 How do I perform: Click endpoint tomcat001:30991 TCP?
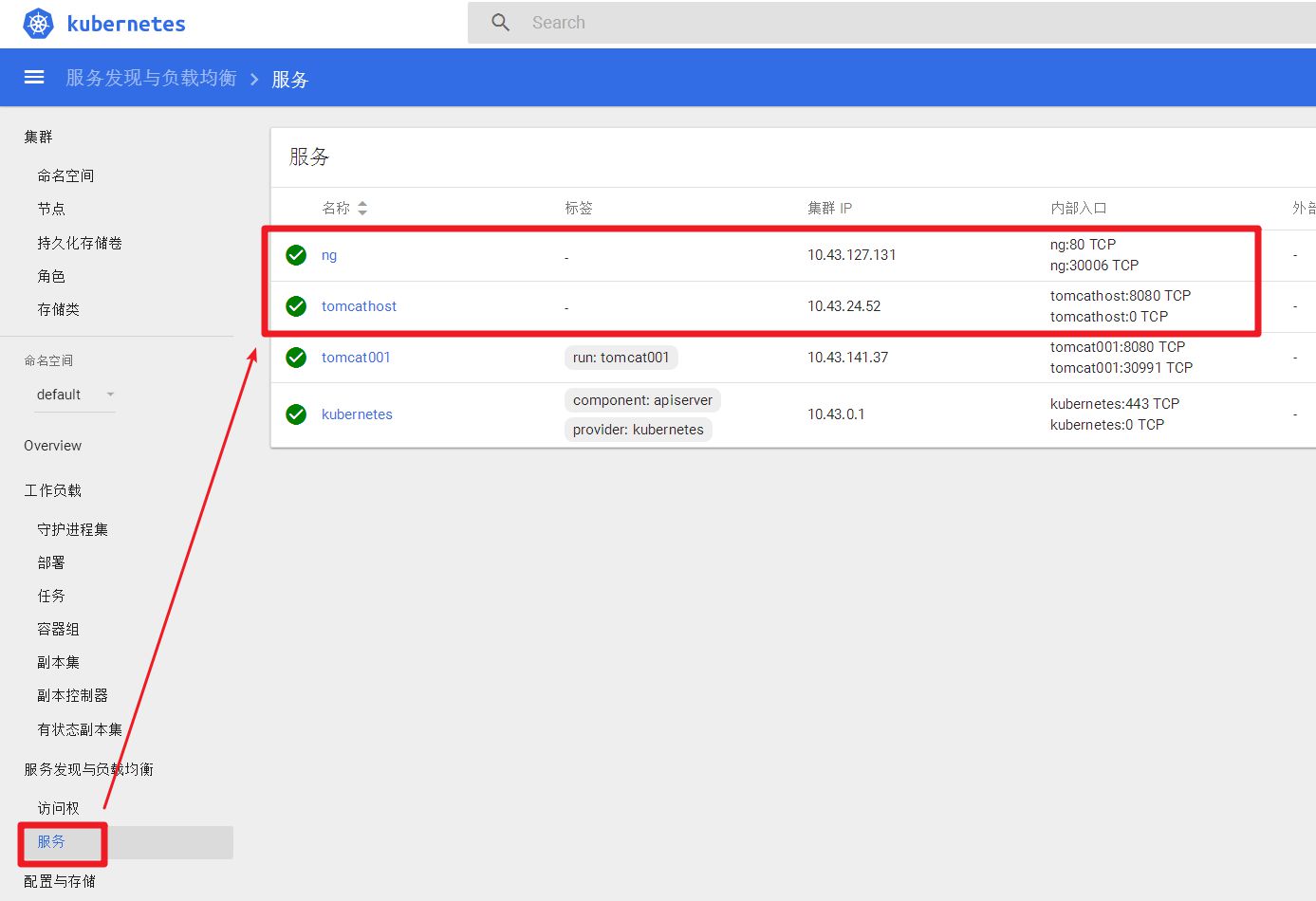pos(1121,368)
